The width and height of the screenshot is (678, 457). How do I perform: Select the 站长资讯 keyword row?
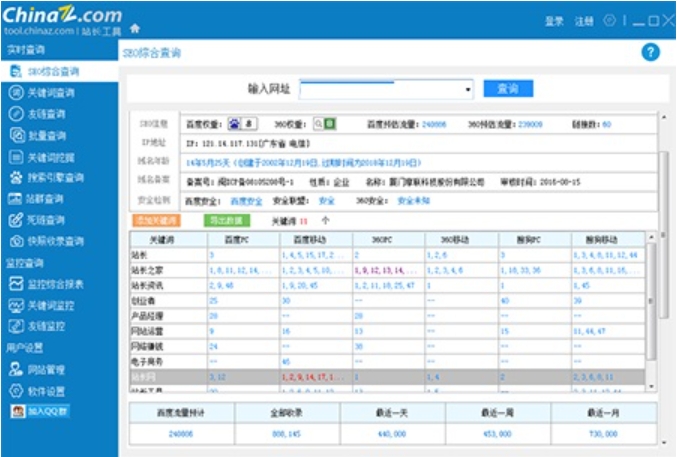[x=387, y=285]
